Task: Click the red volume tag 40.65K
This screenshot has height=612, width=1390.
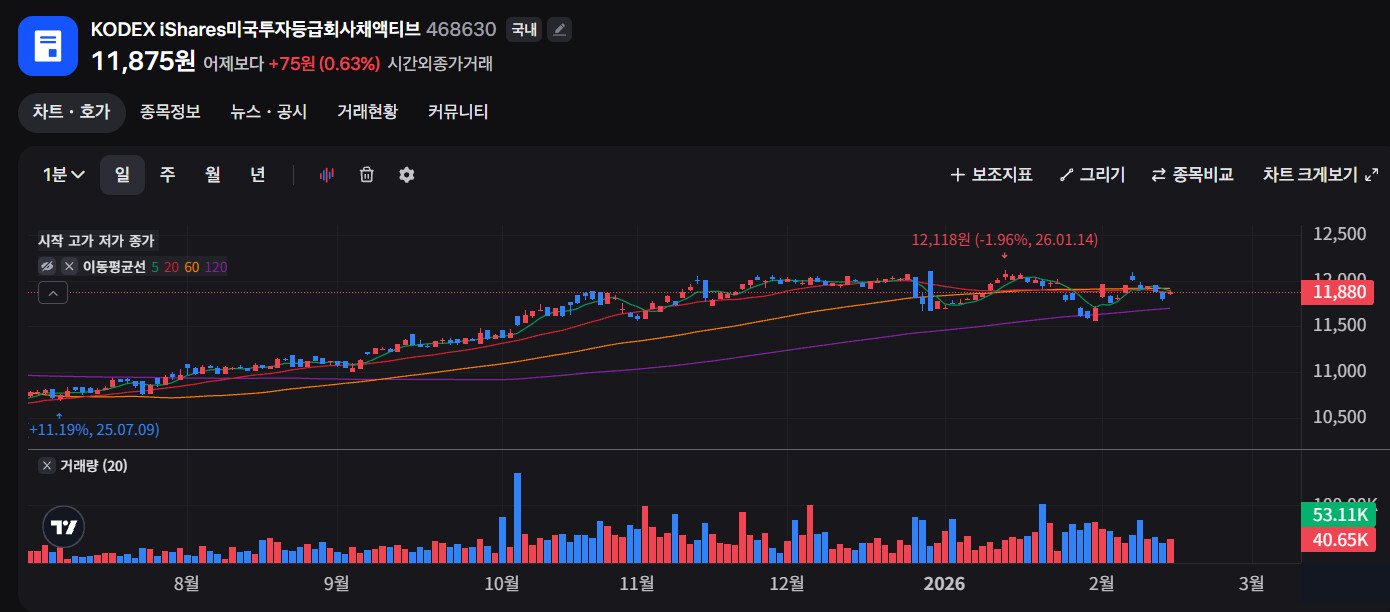Action: click(x=1339, y=539)
